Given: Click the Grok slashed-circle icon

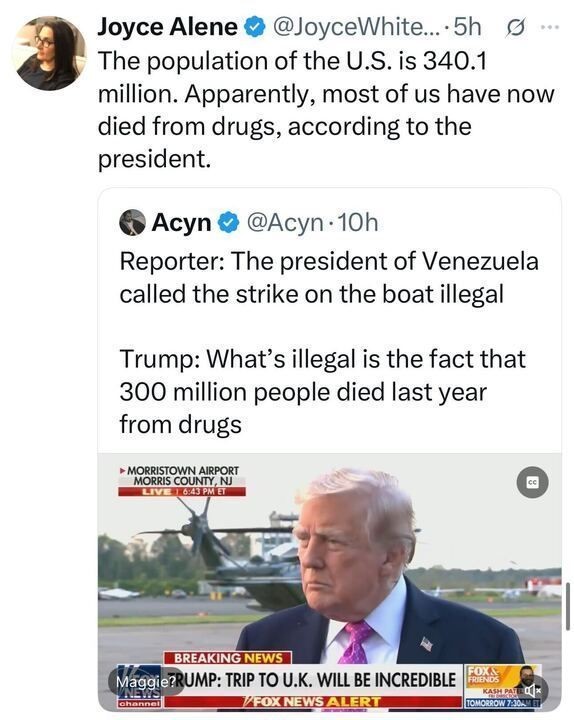Looking at the screenshot, I should point(515,28).
